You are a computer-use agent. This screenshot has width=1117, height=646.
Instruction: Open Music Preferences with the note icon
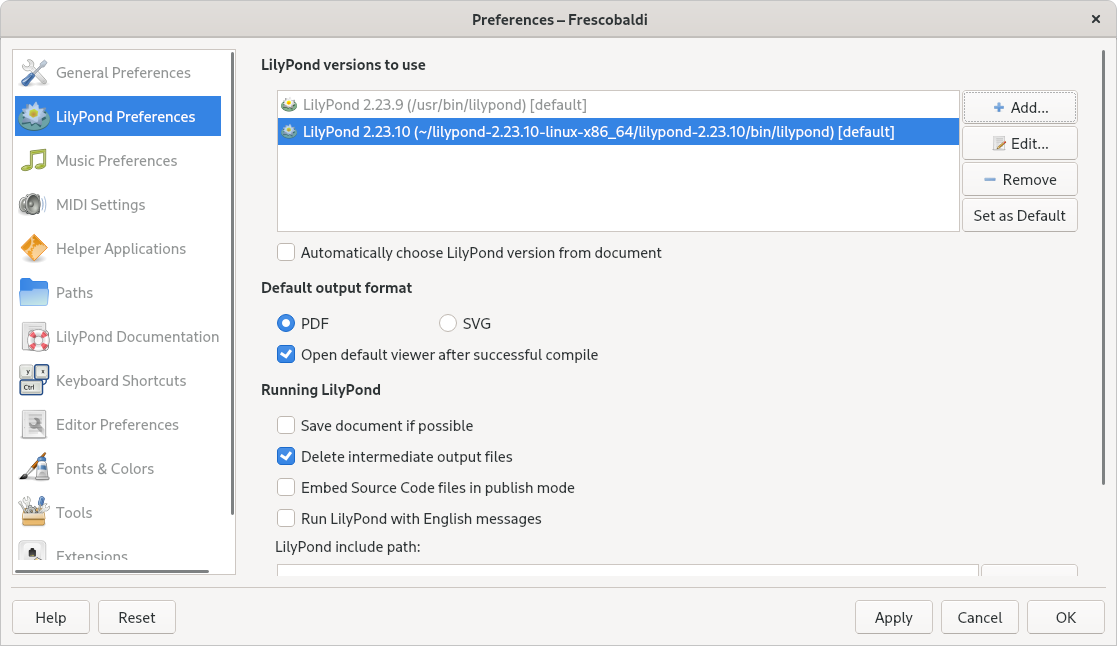click(x=33, y=160)
